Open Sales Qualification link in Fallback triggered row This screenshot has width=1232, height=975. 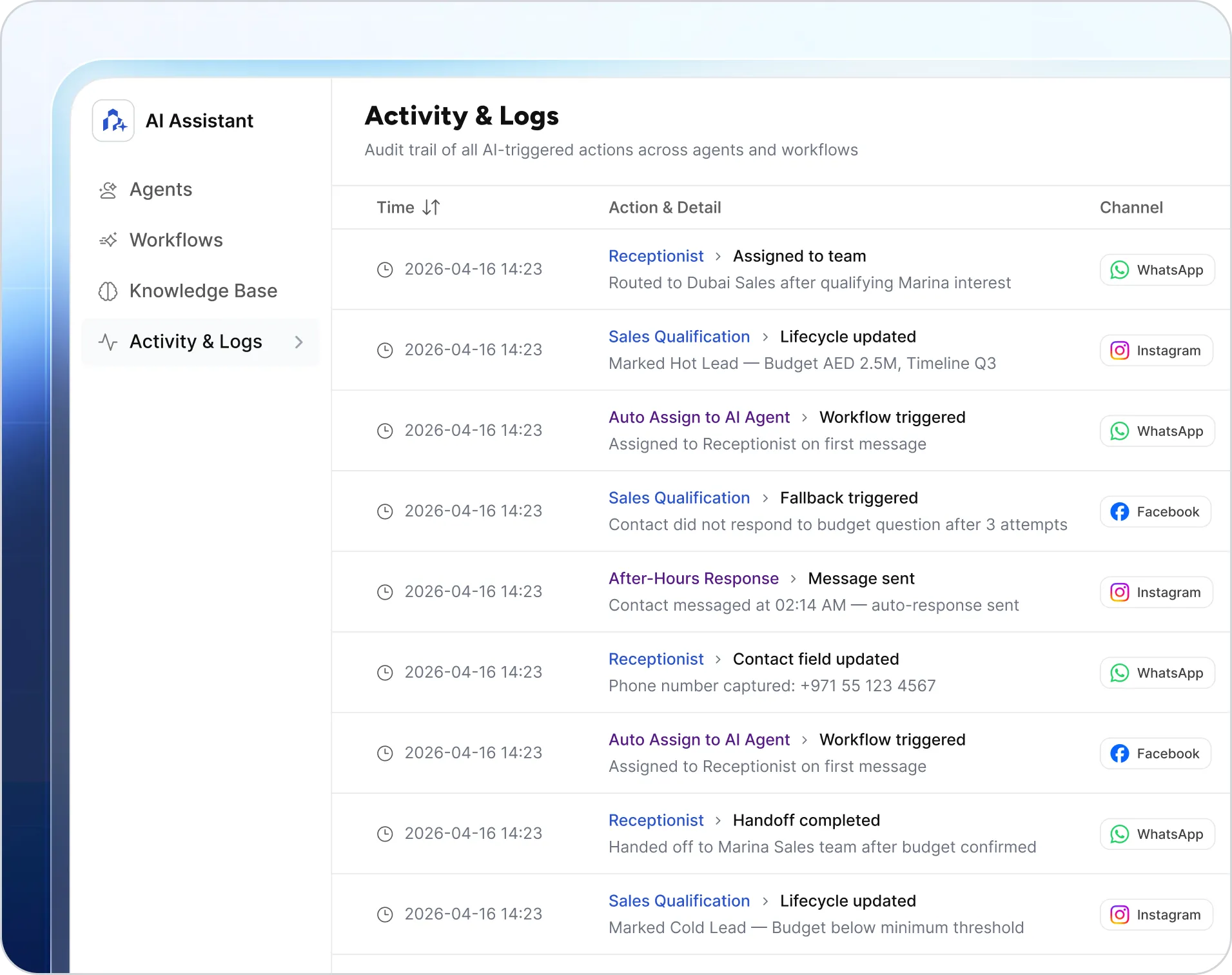point(679,498)
